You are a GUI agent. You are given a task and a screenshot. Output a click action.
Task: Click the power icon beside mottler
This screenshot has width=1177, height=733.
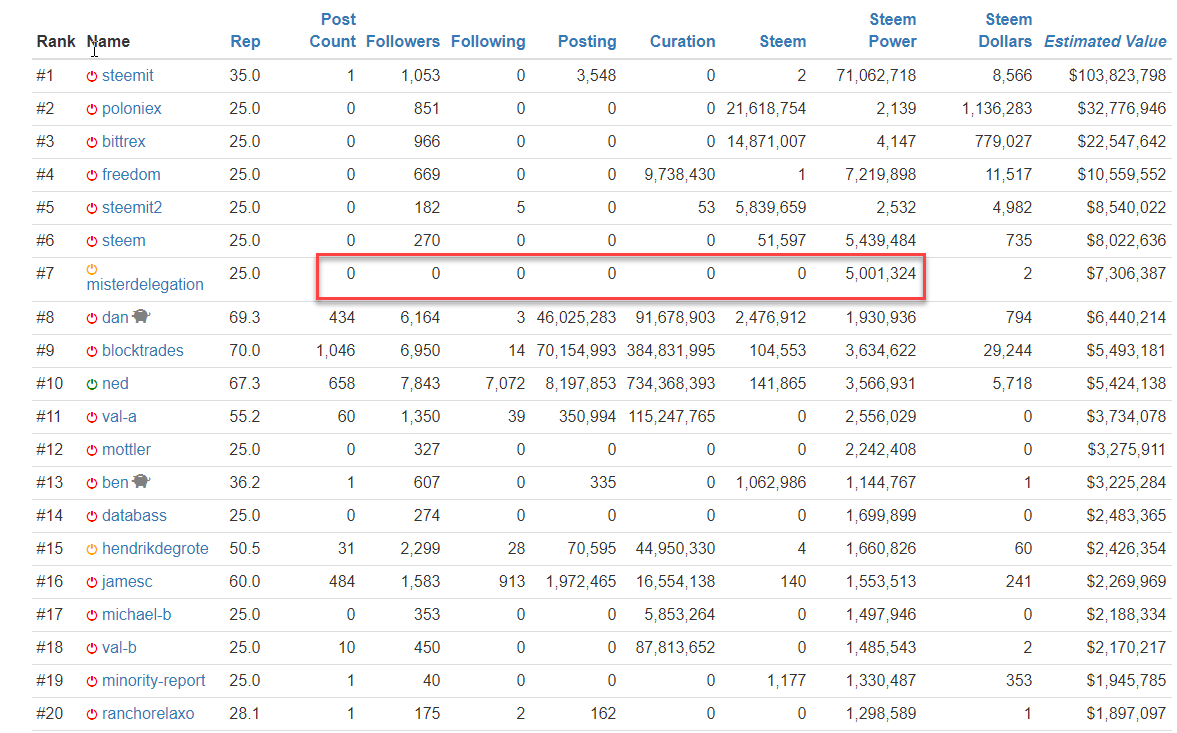click(92, 450)
